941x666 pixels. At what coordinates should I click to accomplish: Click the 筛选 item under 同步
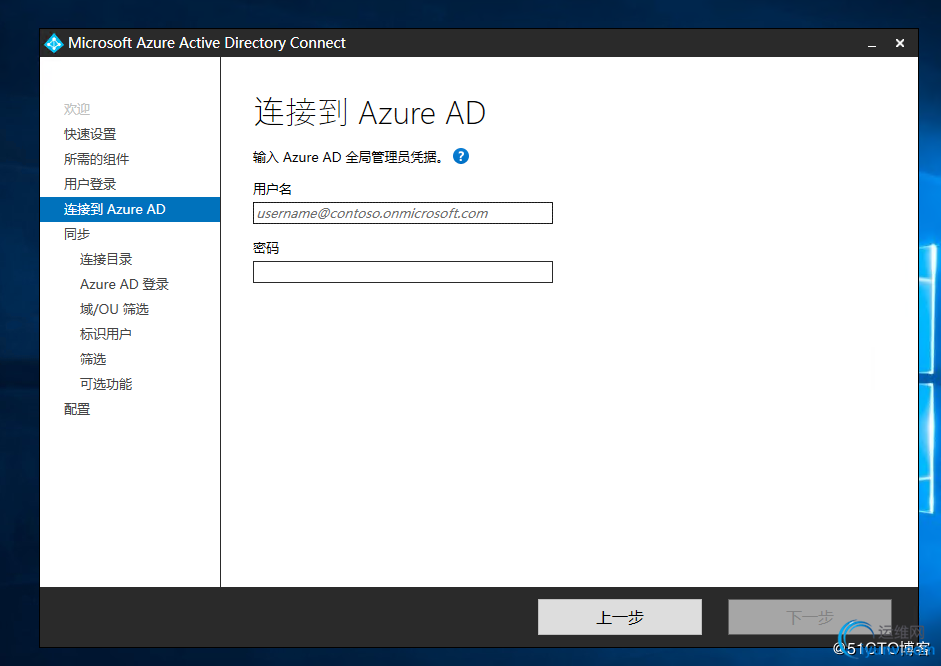[x=93, y=359]
